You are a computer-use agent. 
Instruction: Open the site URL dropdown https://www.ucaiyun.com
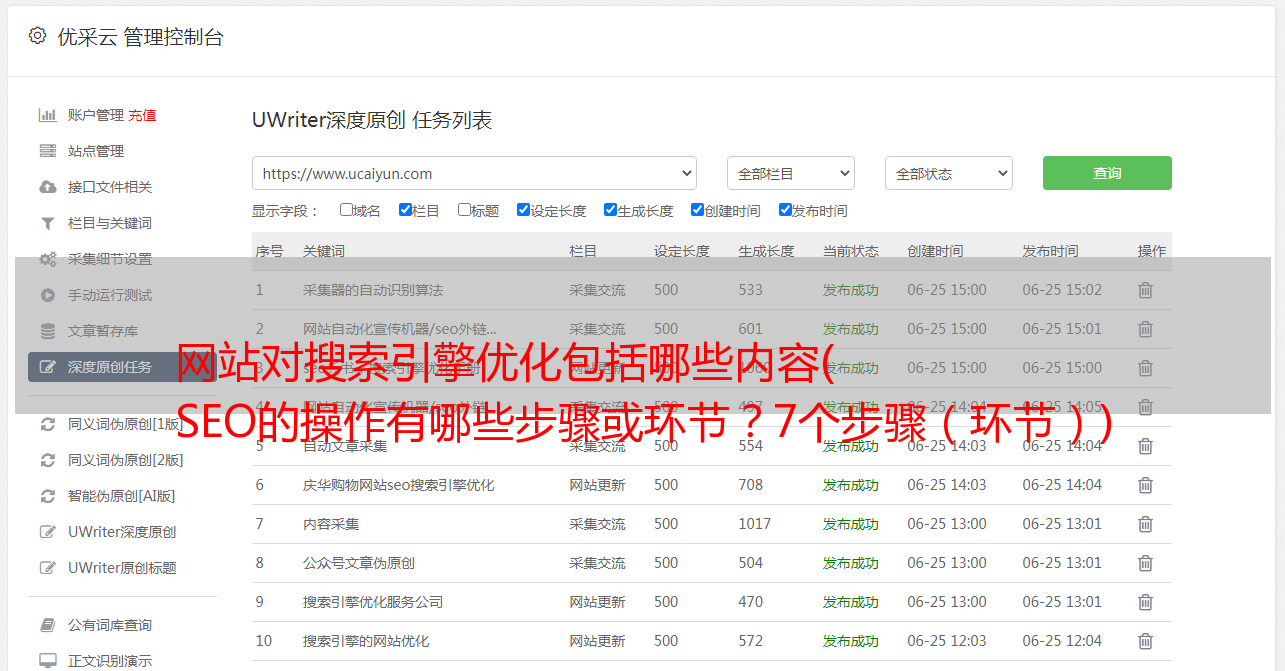pos(474,173)
